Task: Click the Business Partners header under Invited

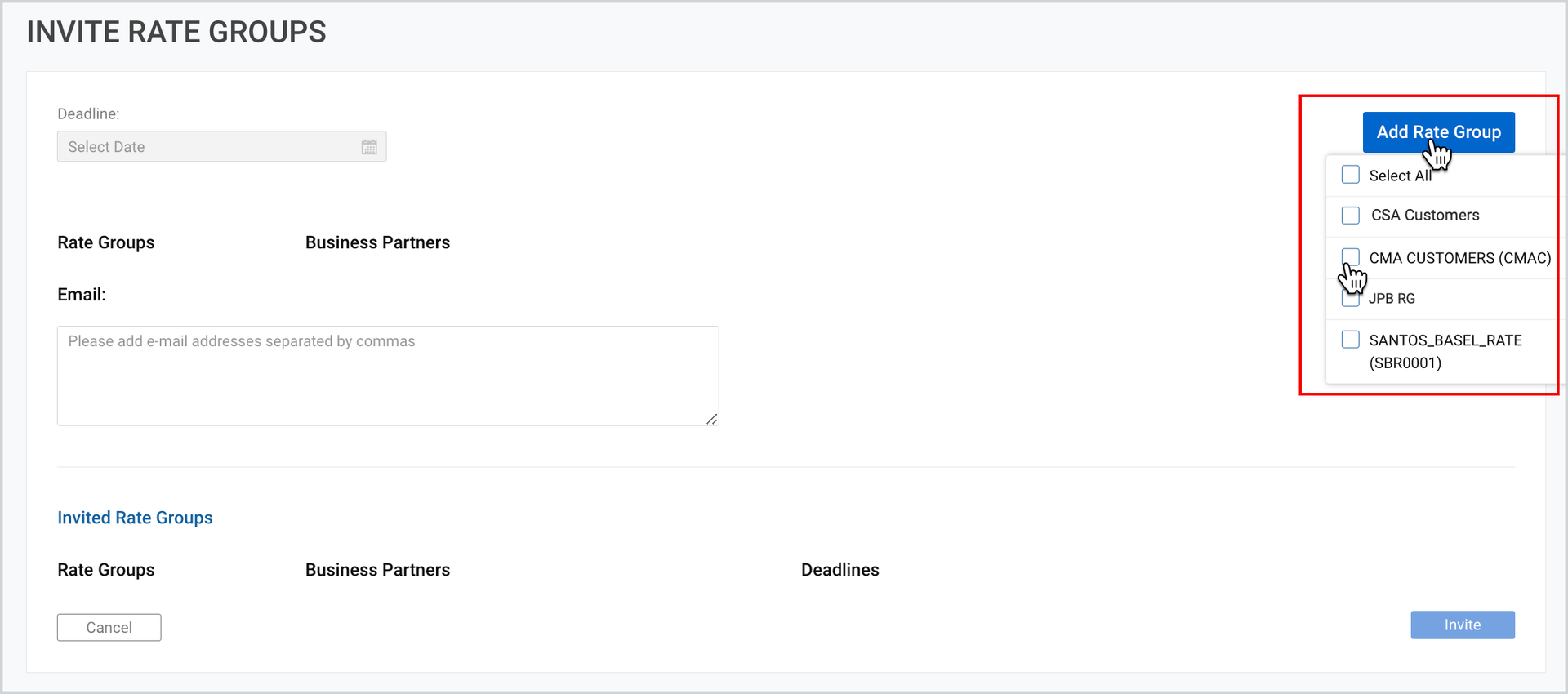Action: pos(377,570)
